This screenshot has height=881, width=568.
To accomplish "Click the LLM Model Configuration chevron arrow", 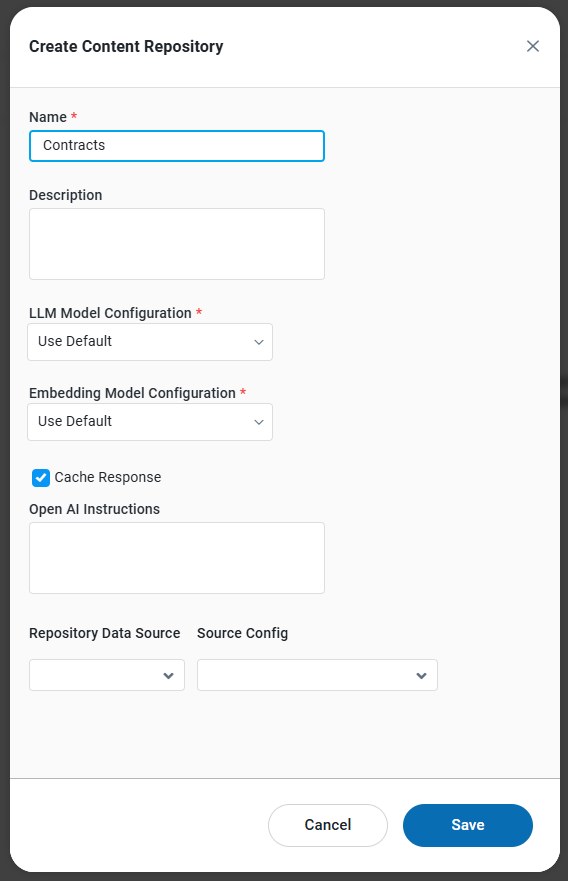I will (258, 342).
